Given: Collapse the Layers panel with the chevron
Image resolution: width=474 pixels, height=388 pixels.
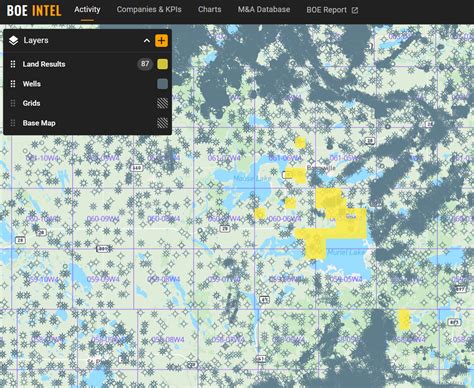Looking at the screenshot, I should [x=147, y=41].
